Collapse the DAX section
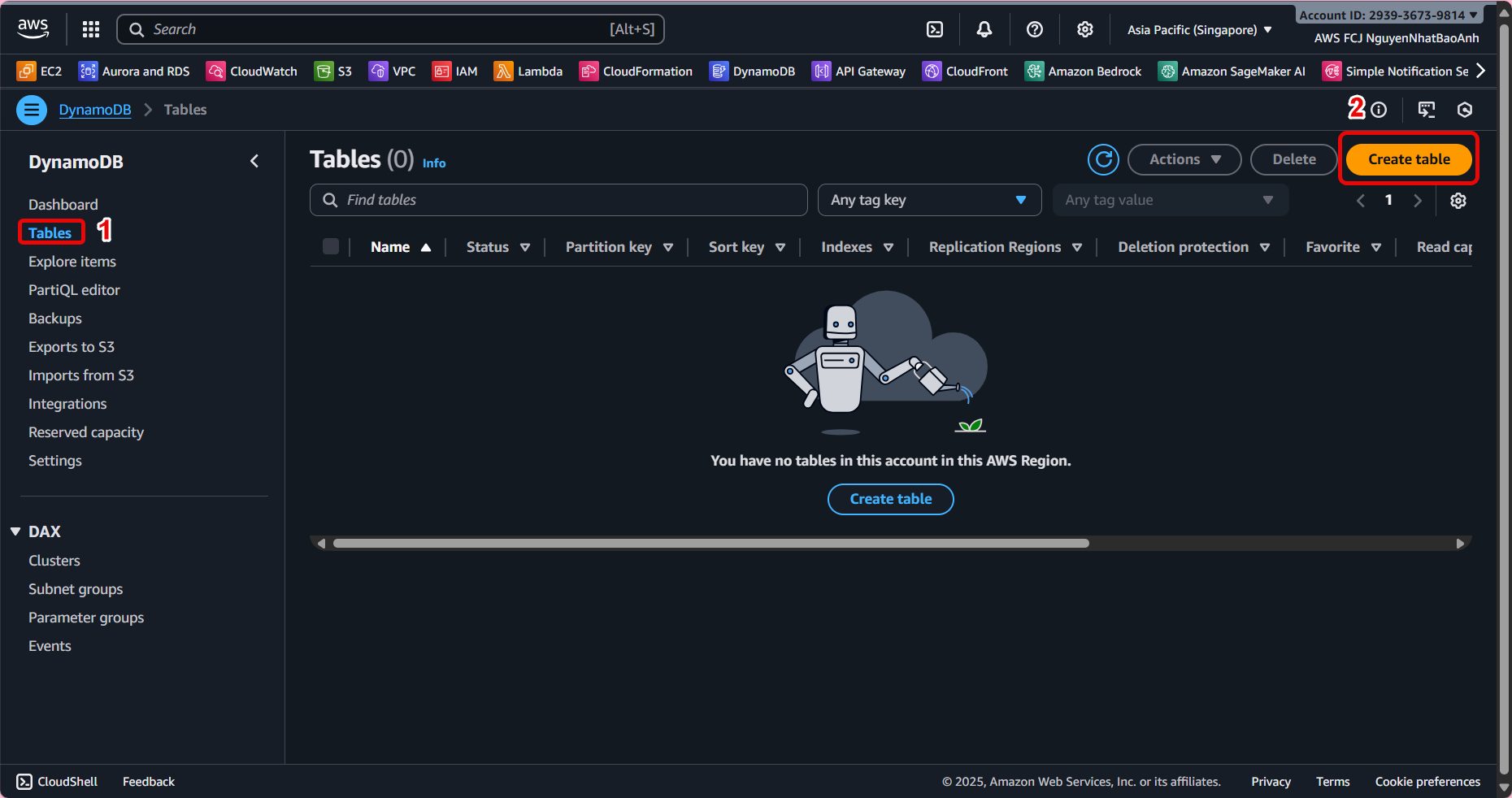Screen dimensions: 1512x798 (15, 531)
